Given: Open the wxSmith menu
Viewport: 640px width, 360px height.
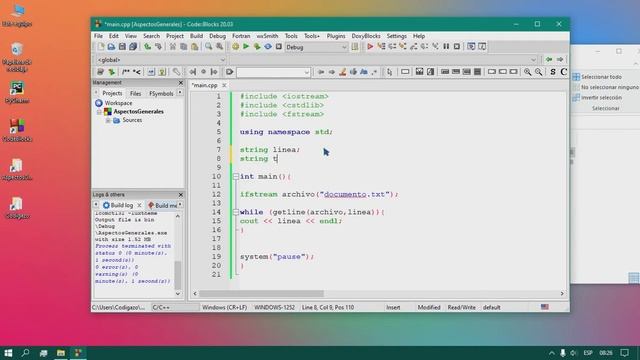Looking at the screenshot, I should (267, 36).
